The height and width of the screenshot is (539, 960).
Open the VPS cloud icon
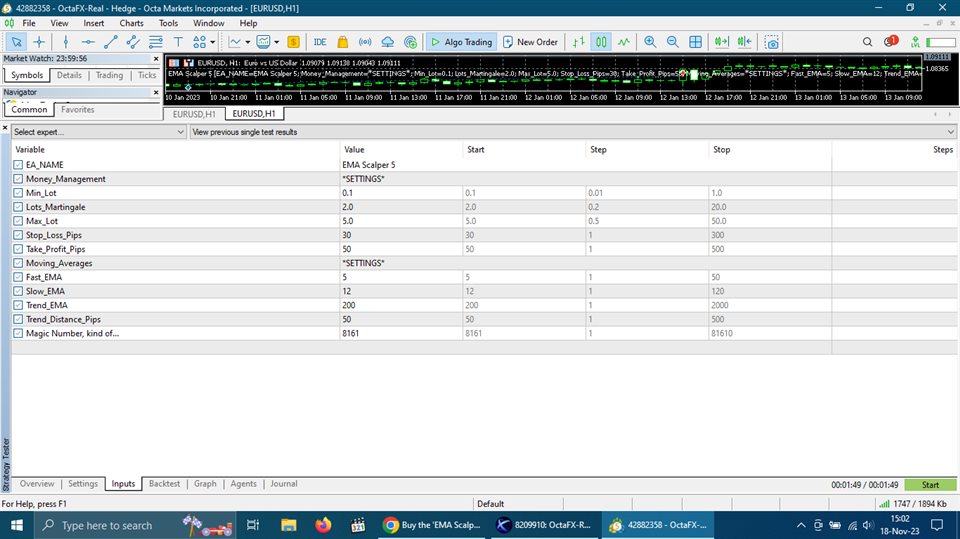[388, 42]
